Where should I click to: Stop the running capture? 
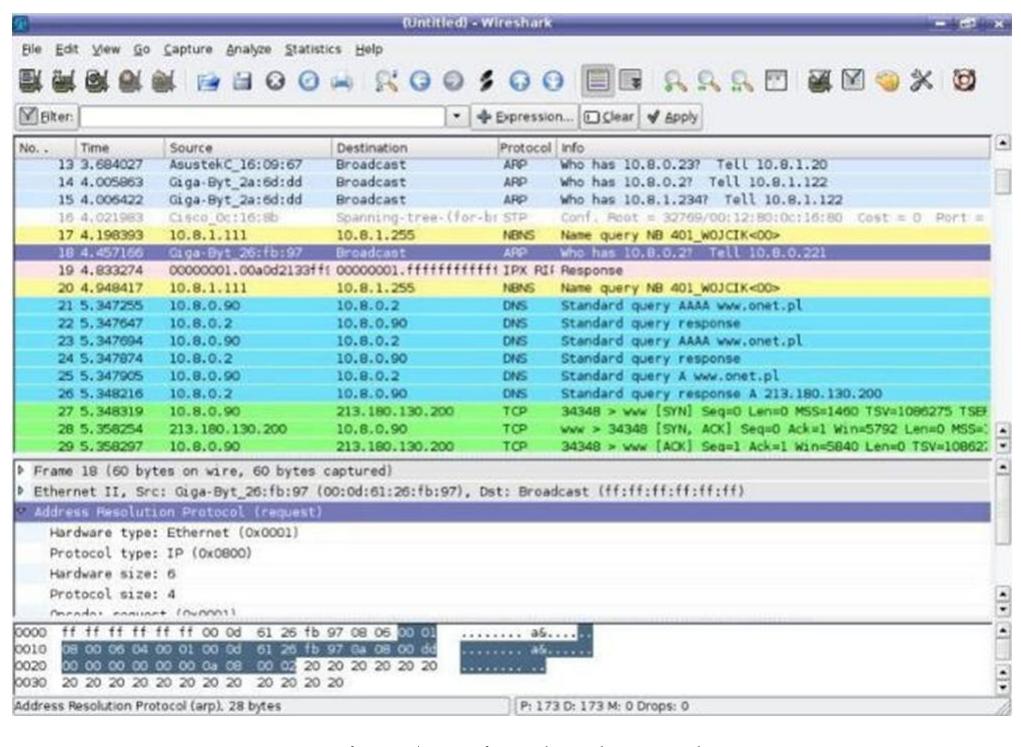[130, 81]
